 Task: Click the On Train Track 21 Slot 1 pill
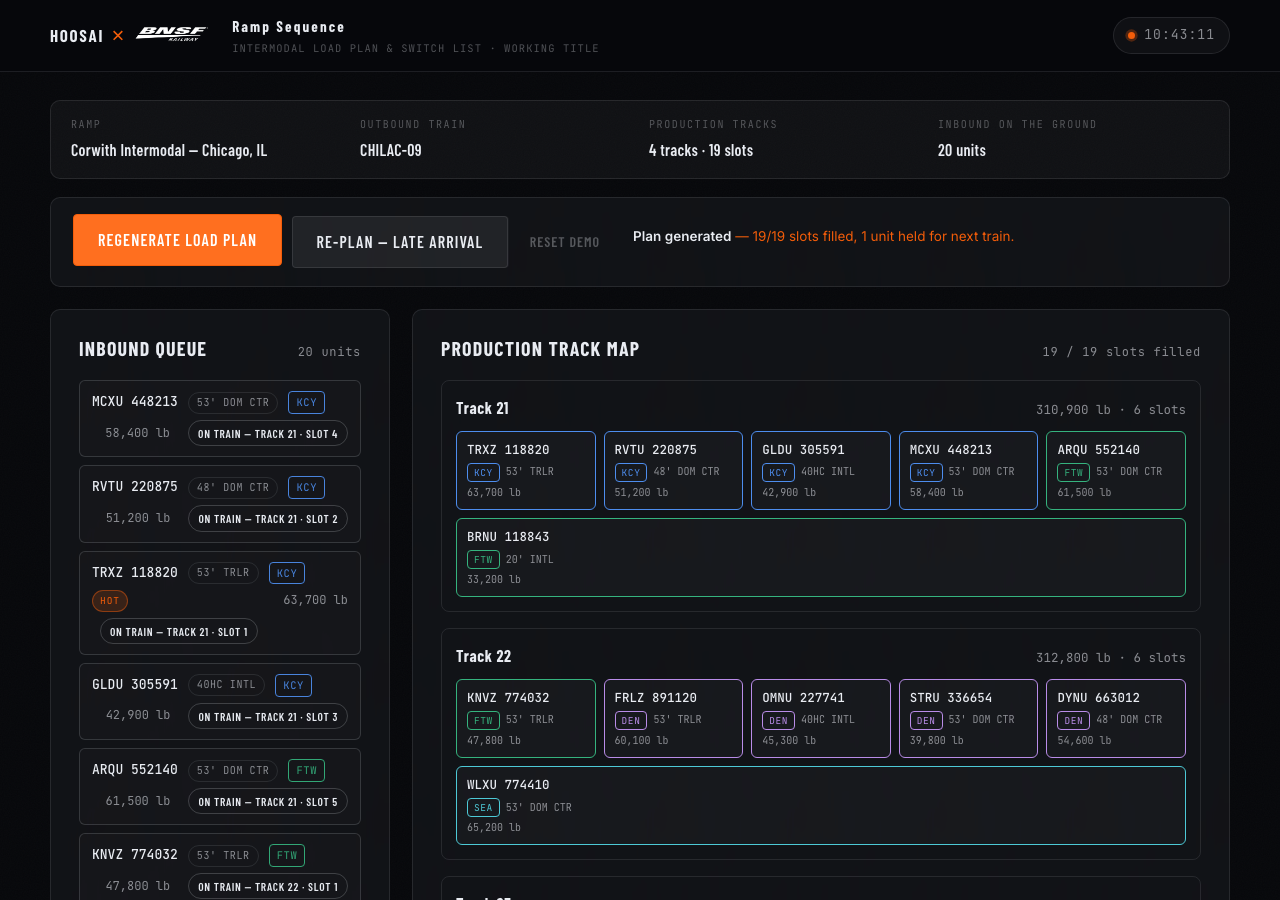pos(179,632)
